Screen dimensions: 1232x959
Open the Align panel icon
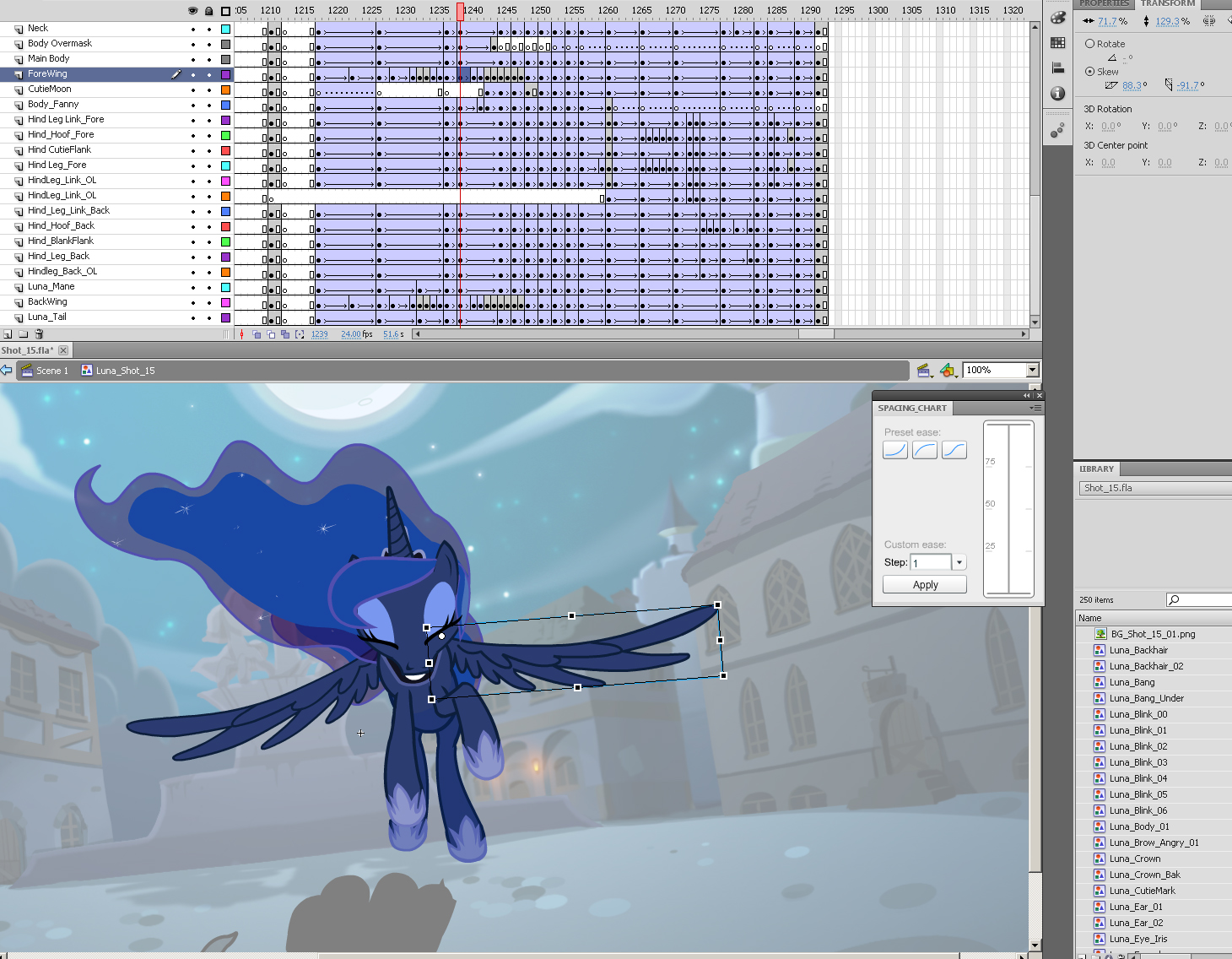point(1058,68)
